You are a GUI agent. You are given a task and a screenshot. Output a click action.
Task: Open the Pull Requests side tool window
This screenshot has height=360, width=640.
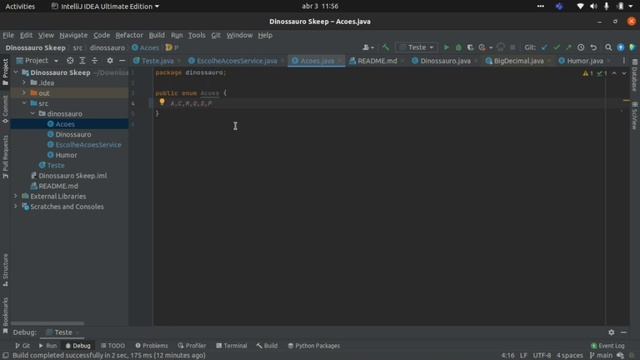pyautogui.click(x=5, y=157)
